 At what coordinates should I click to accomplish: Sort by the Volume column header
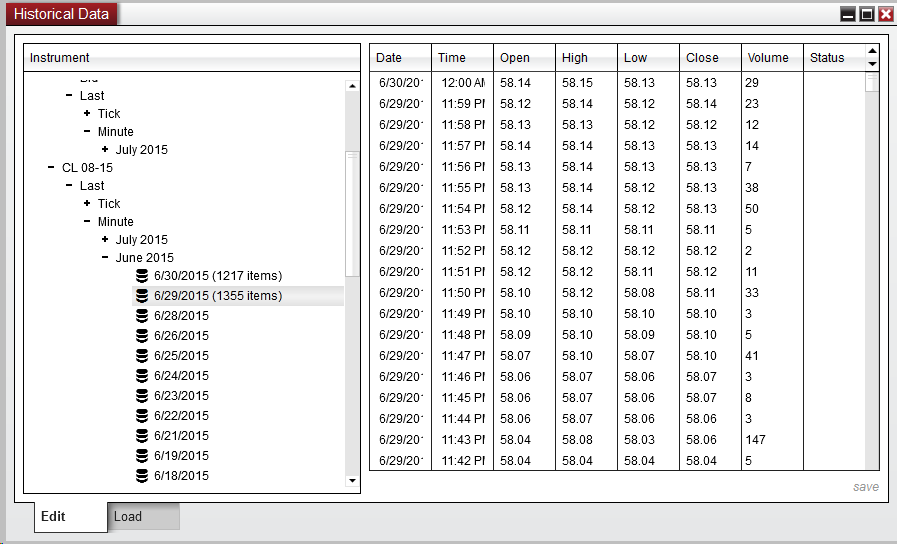click(x=768, y=58)
